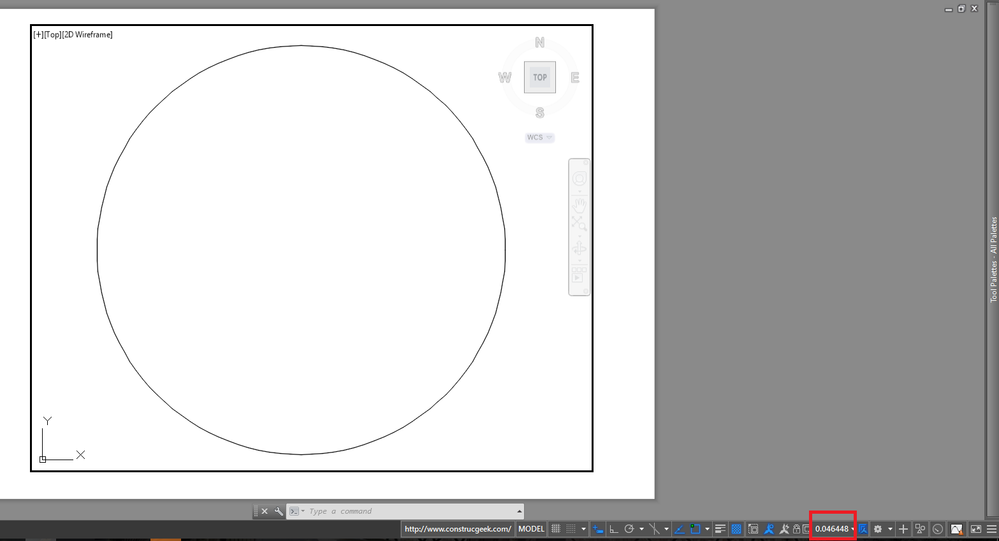999x541 pixels.
Task: Toggle clean screen icon
Action: click(x=975, y=529)
